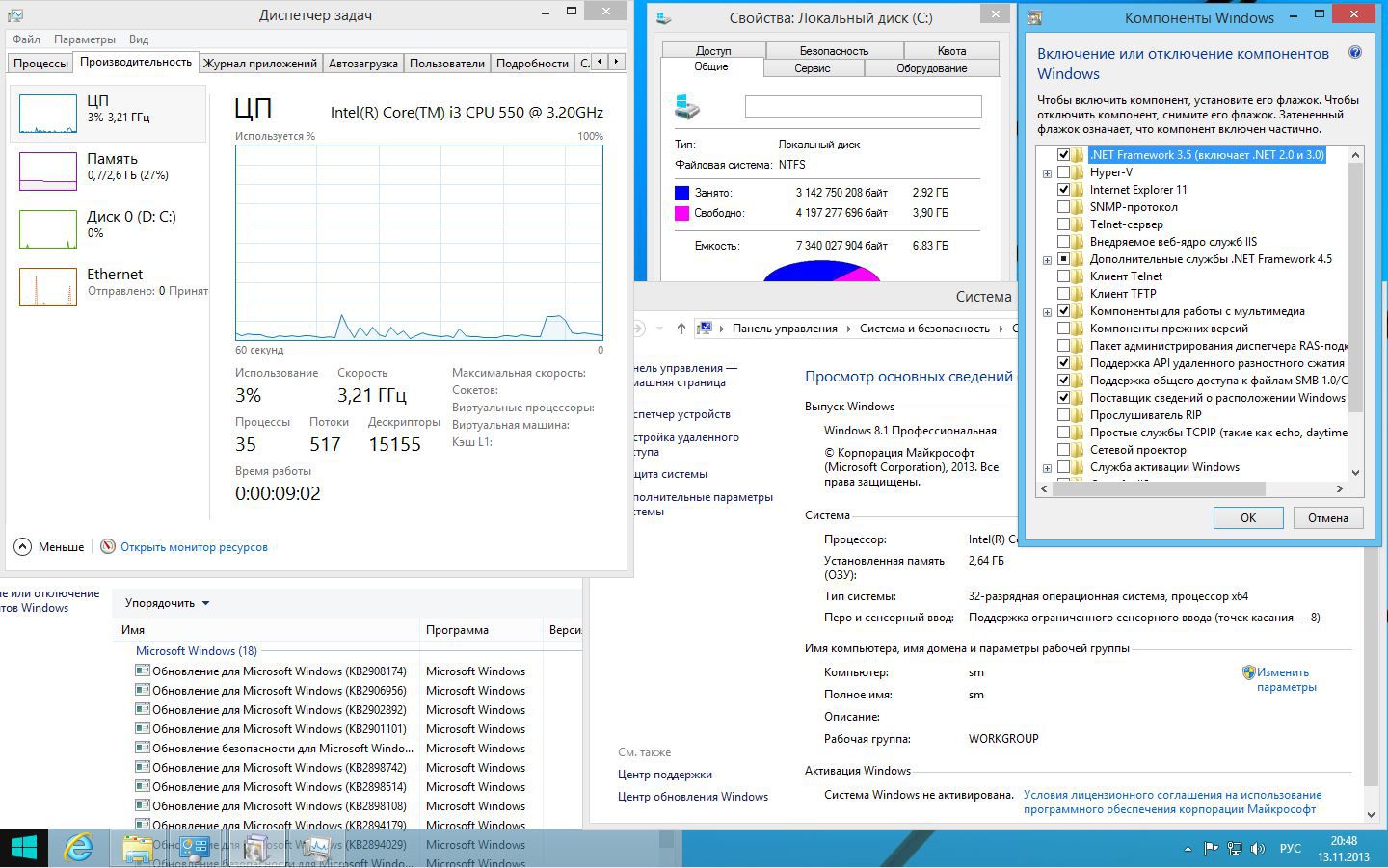The height and width of the screenshot is (868, 1388).
Task: Select the Диск 0 graph thumbnail
Action: pos(48,229)
